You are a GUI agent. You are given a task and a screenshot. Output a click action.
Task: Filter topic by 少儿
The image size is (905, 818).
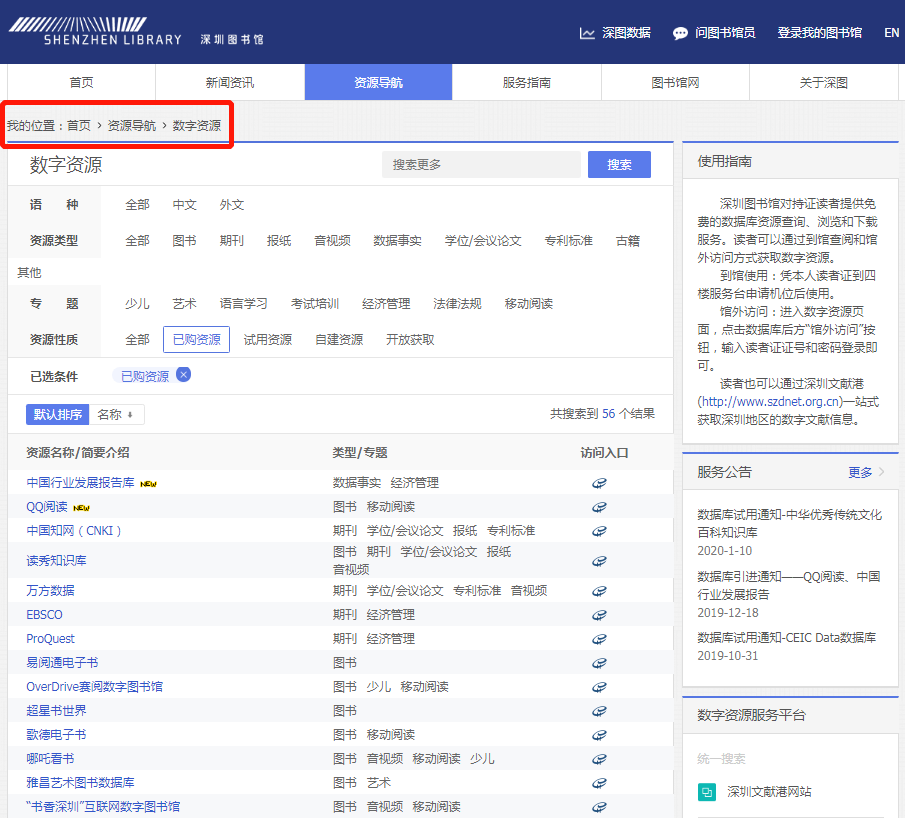(x=137, y=304)
